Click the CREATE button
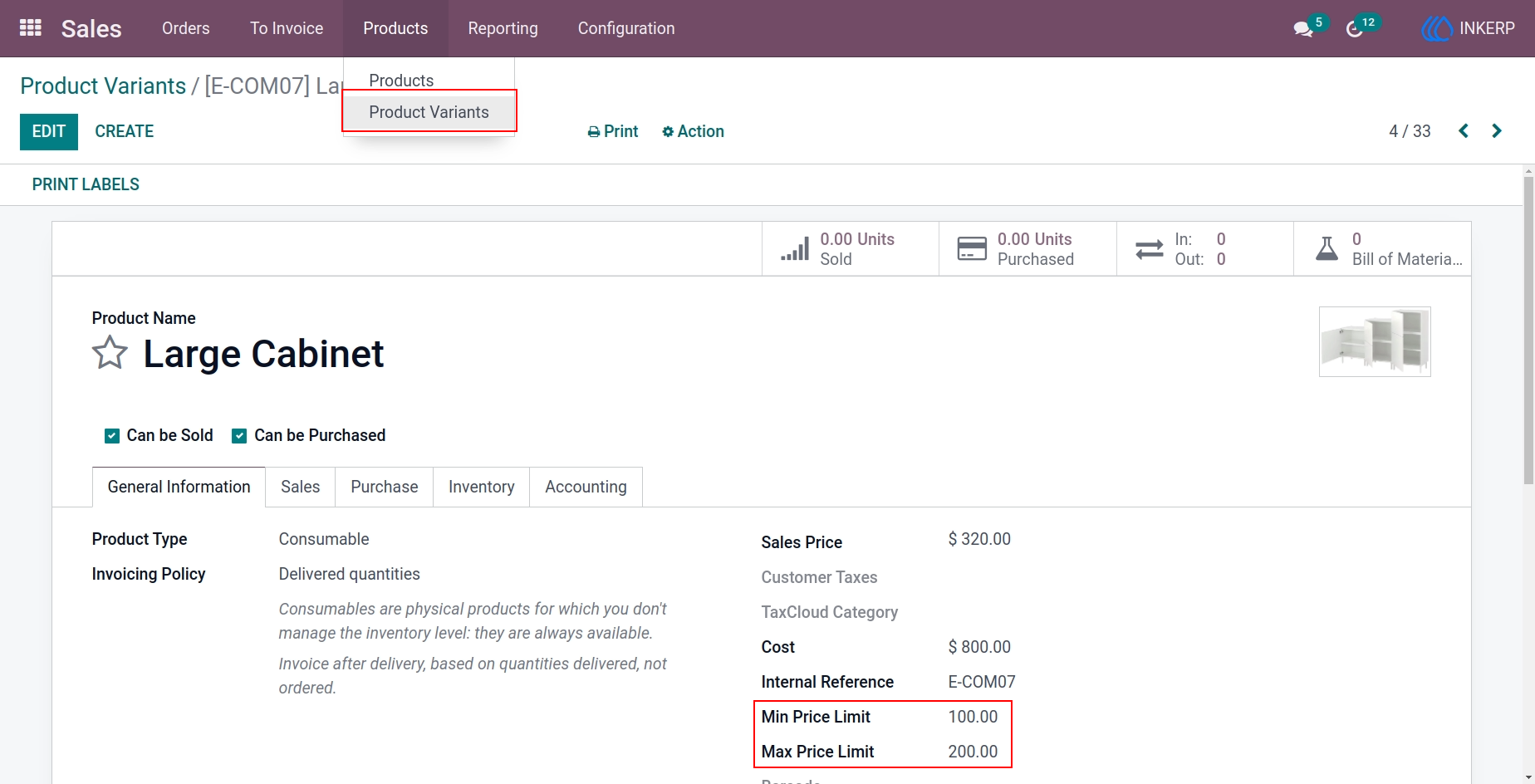Screen dimensions: 1535x784 click(124, 131)
